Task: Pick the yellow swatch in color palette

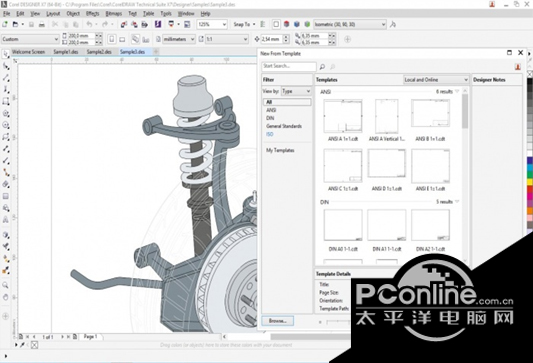Action: [530, 182]
